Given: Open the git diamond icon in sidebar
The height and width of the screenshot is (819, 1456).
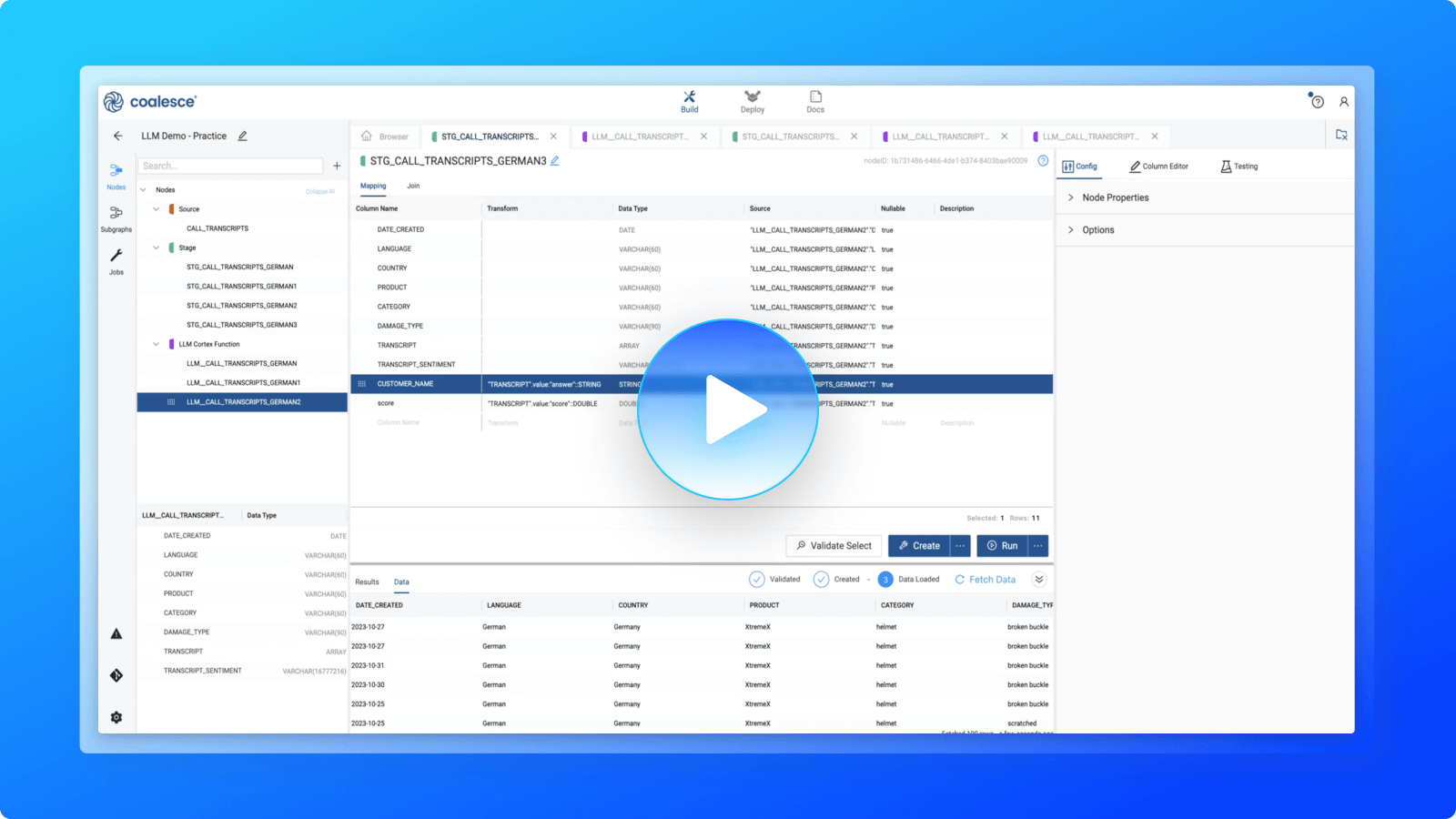Looking at the screenshot, I should [116, 675].
